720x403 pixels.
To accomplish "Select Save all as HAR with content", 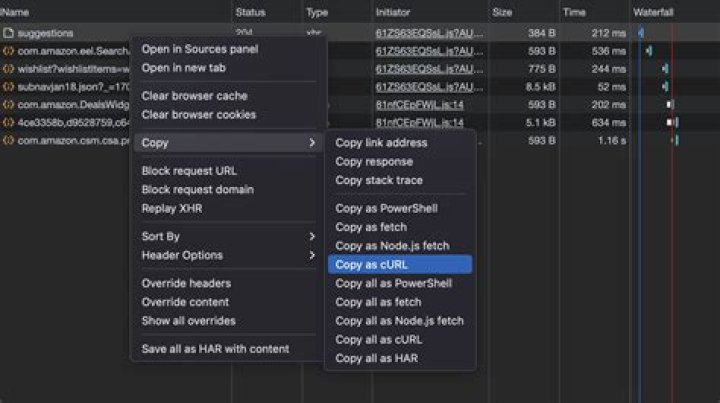I will tap(215, 349).
